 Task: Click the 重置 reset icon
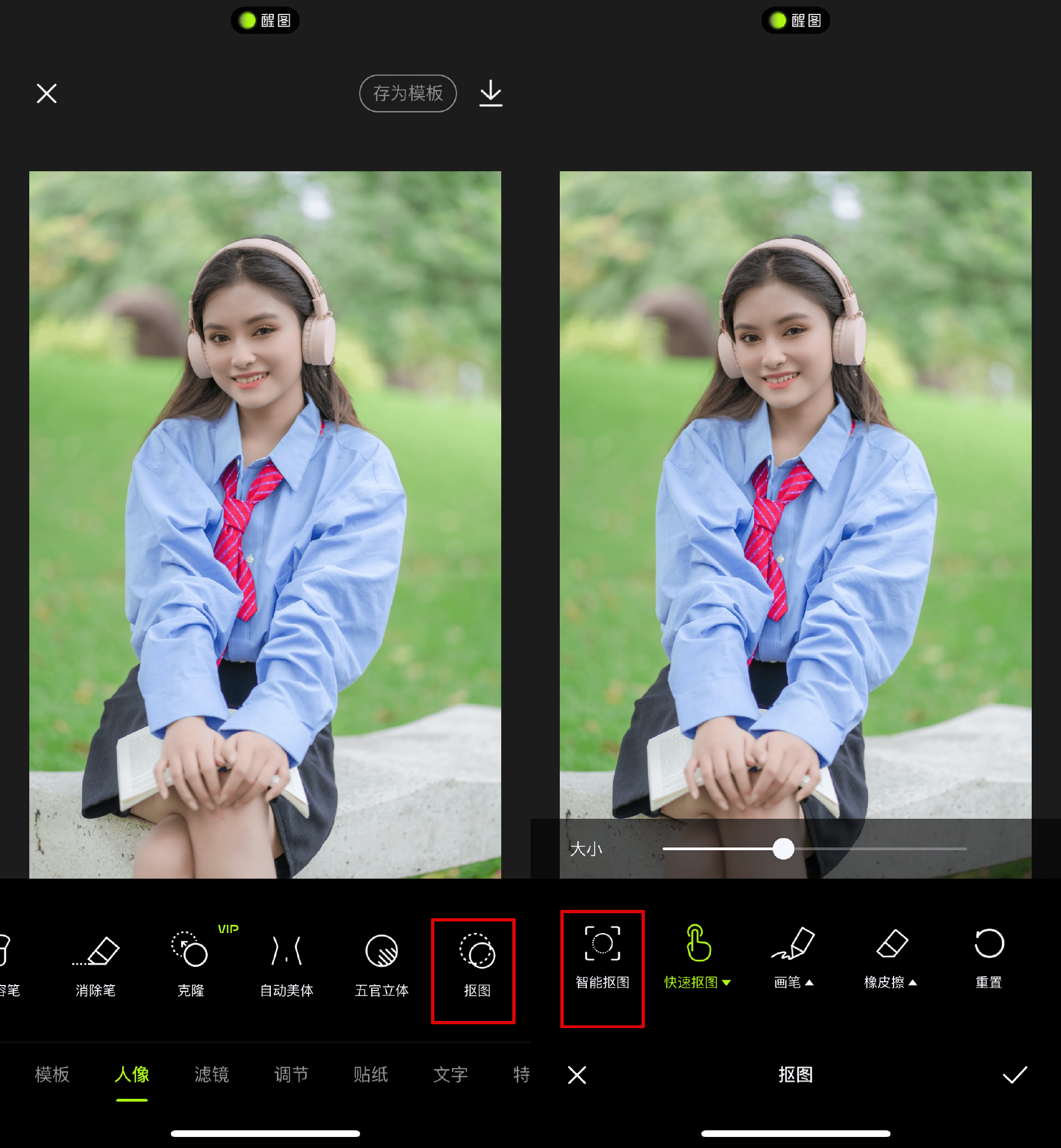(989, 943)
